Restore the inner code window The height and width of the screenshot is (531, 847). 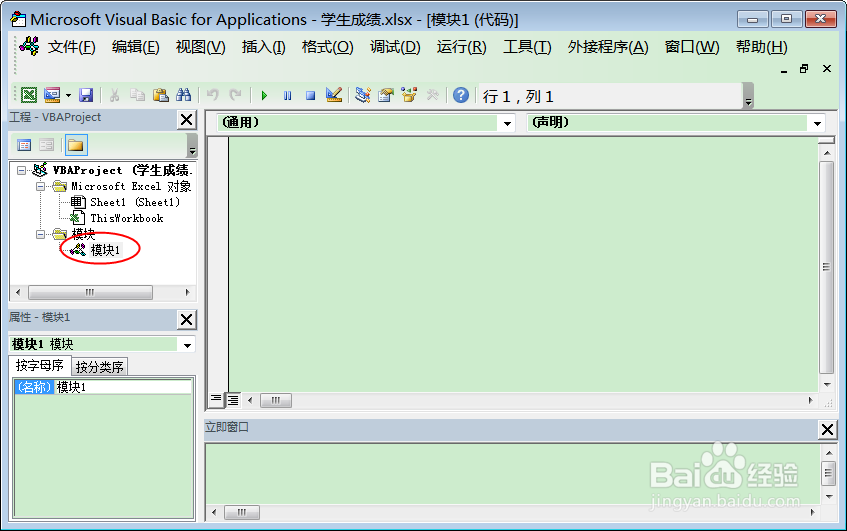pos(804,69)
